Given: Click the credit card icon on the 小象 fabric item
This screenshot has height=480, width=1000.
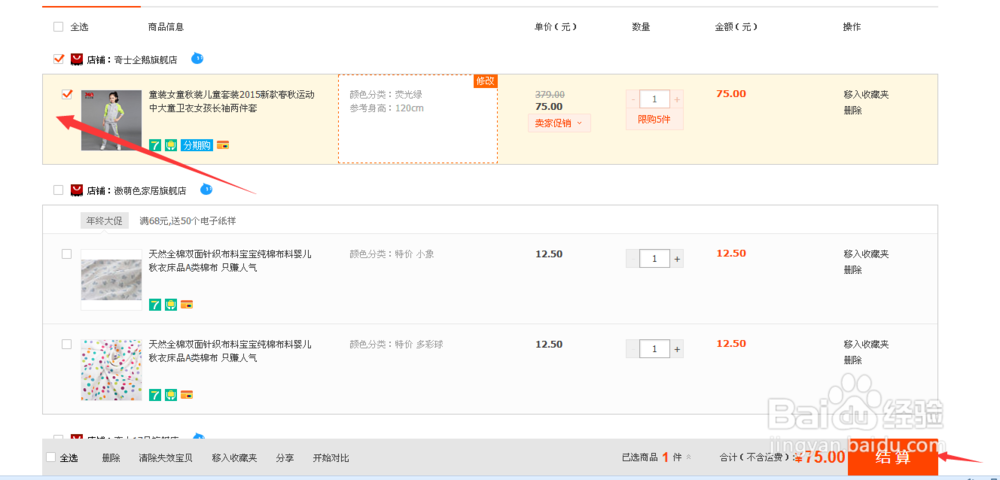Looking at the screenshot, I should [186, 304].
